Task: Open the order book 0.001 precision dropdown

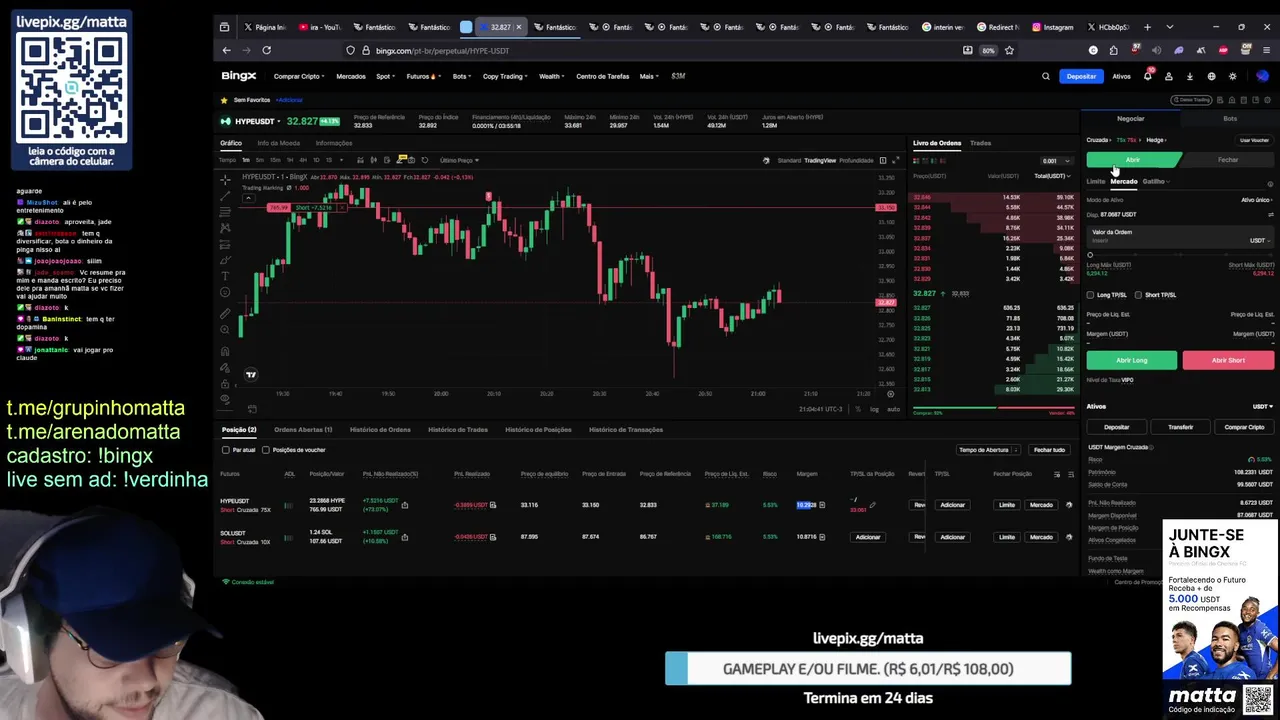Action: (x=1055, y=161)
